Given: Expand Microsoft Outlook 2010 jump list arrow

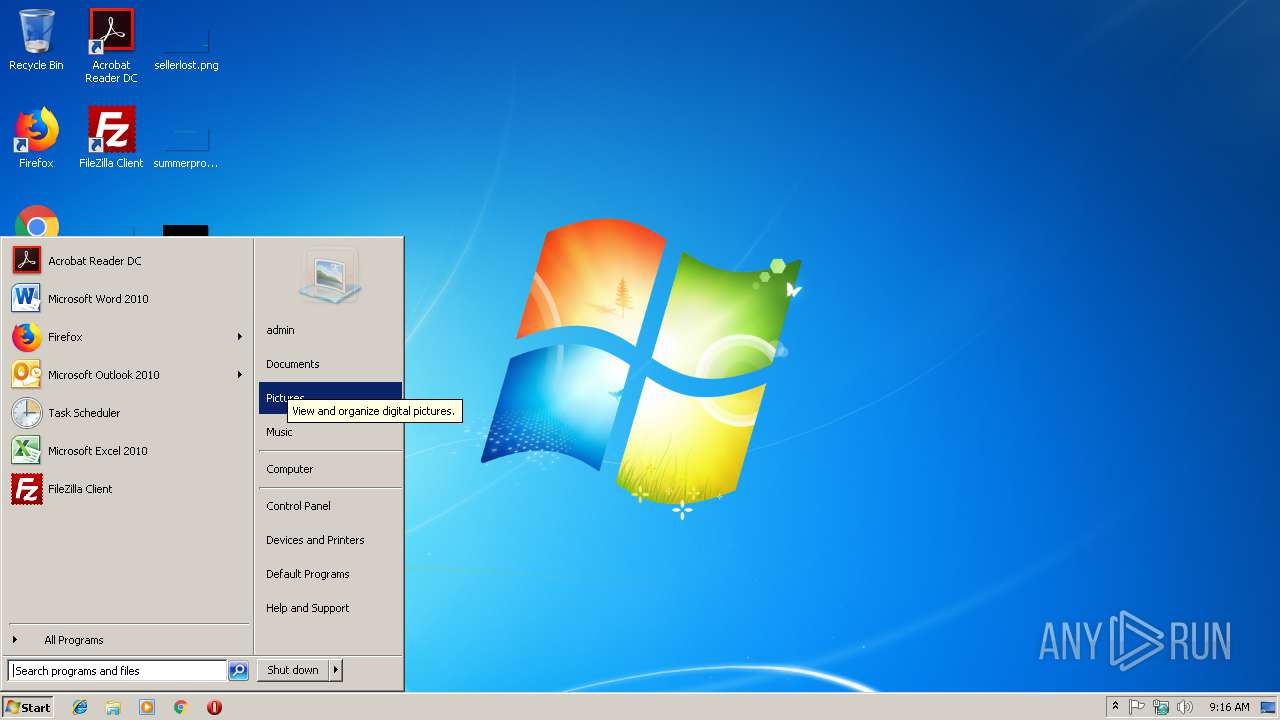Looking at the screenshot, I should coord(239,375).
